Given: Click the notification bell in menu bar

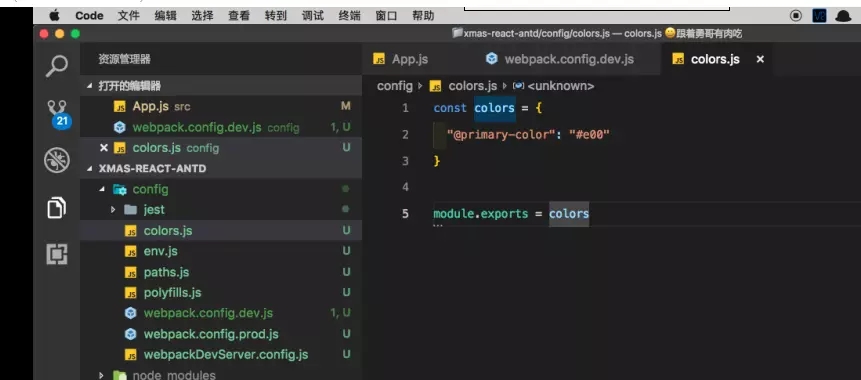Looking at the screenshot, I should (843, 16).
